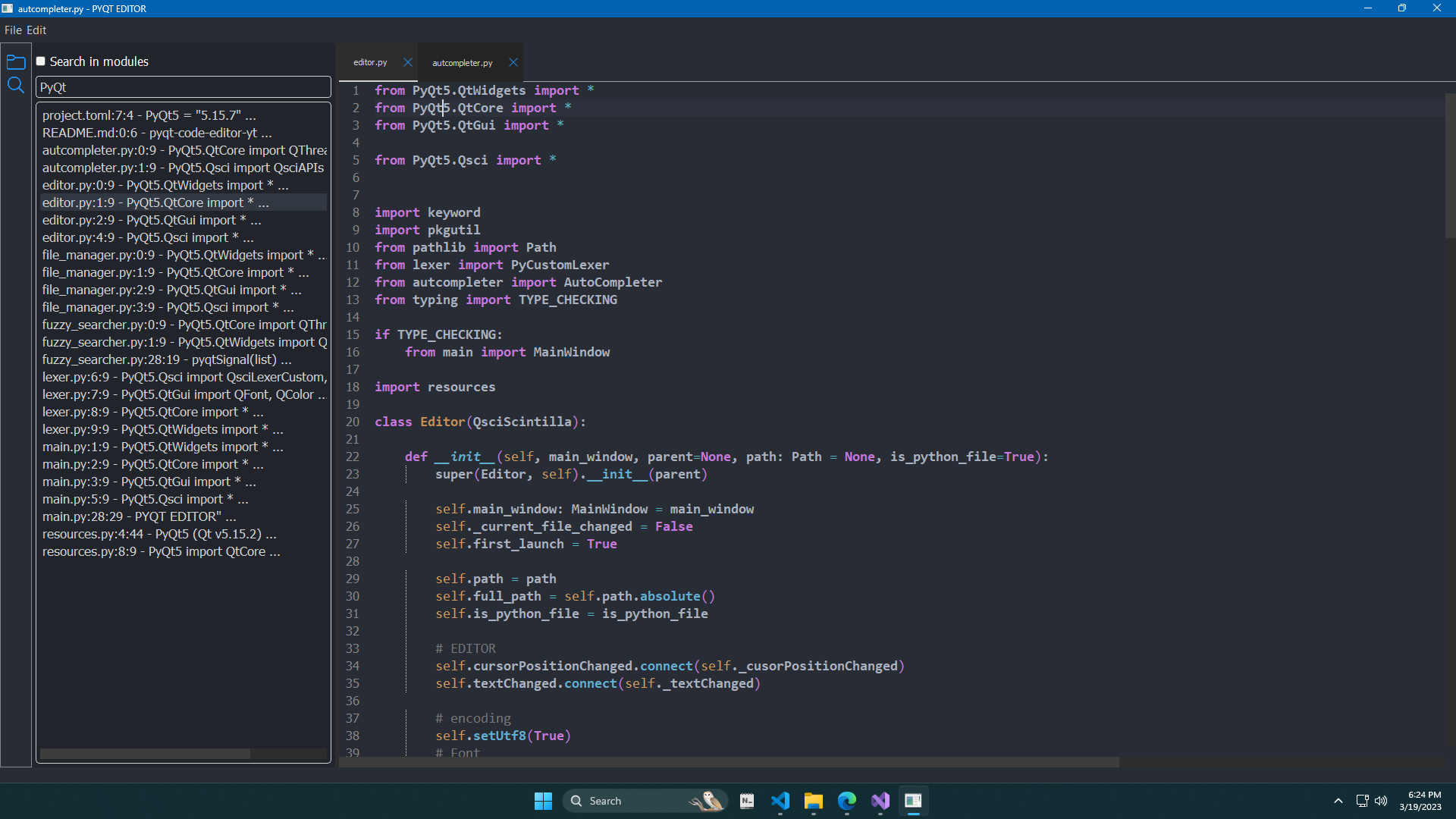The width and height of the screenshot is (1456, 819).
Task: Click the volume icon in system tray
Action: click(x=1381, y=801)
